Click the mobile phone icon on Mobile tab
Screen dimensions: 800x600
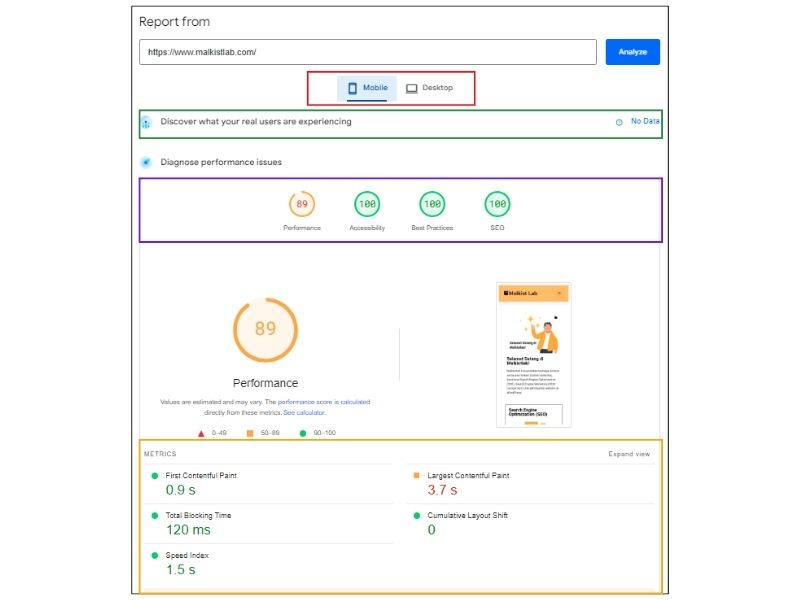click(353, 88)
